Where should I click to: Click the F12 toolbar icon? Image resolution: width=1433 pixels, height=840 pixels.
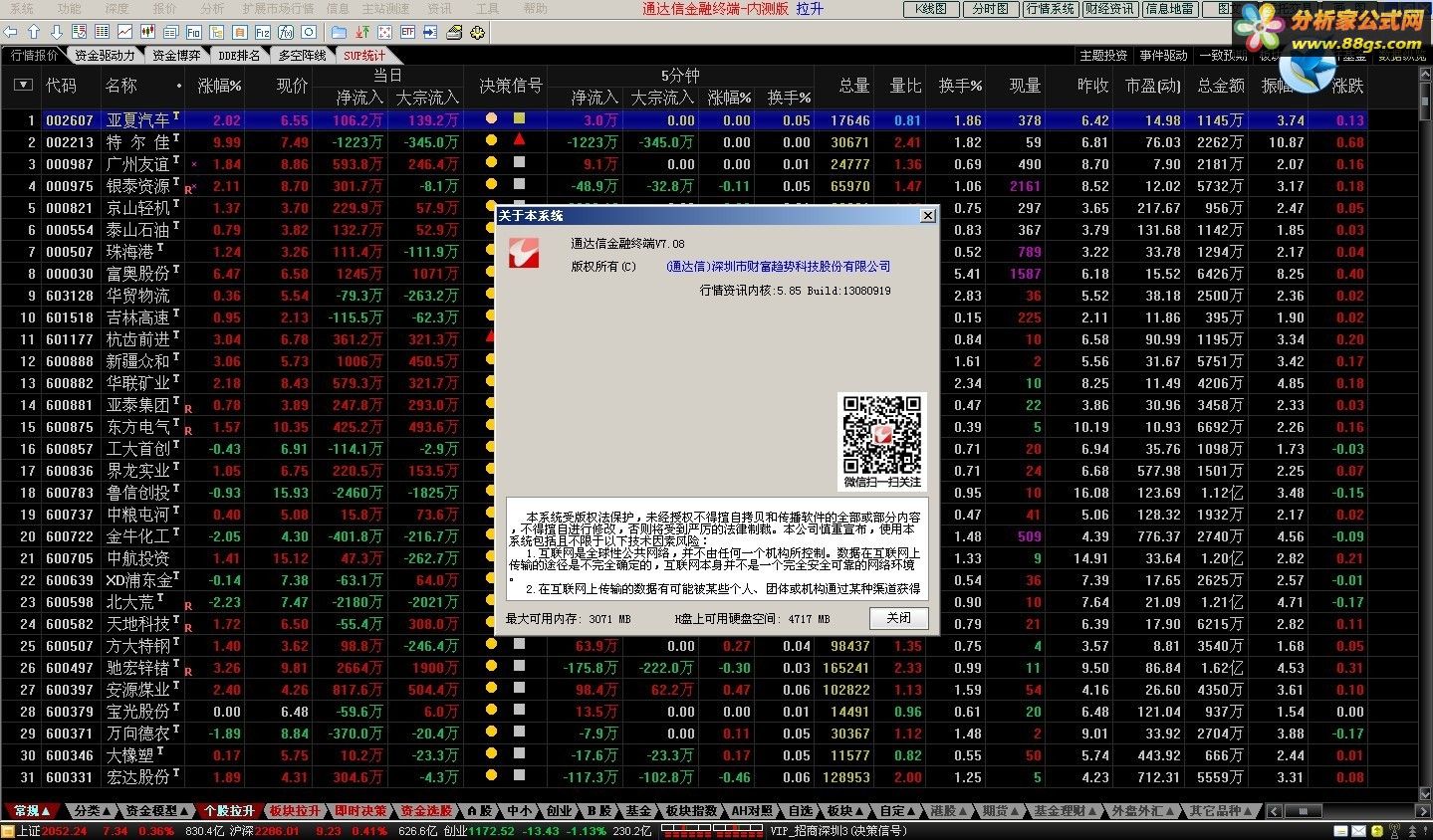(x=262, y=32)
